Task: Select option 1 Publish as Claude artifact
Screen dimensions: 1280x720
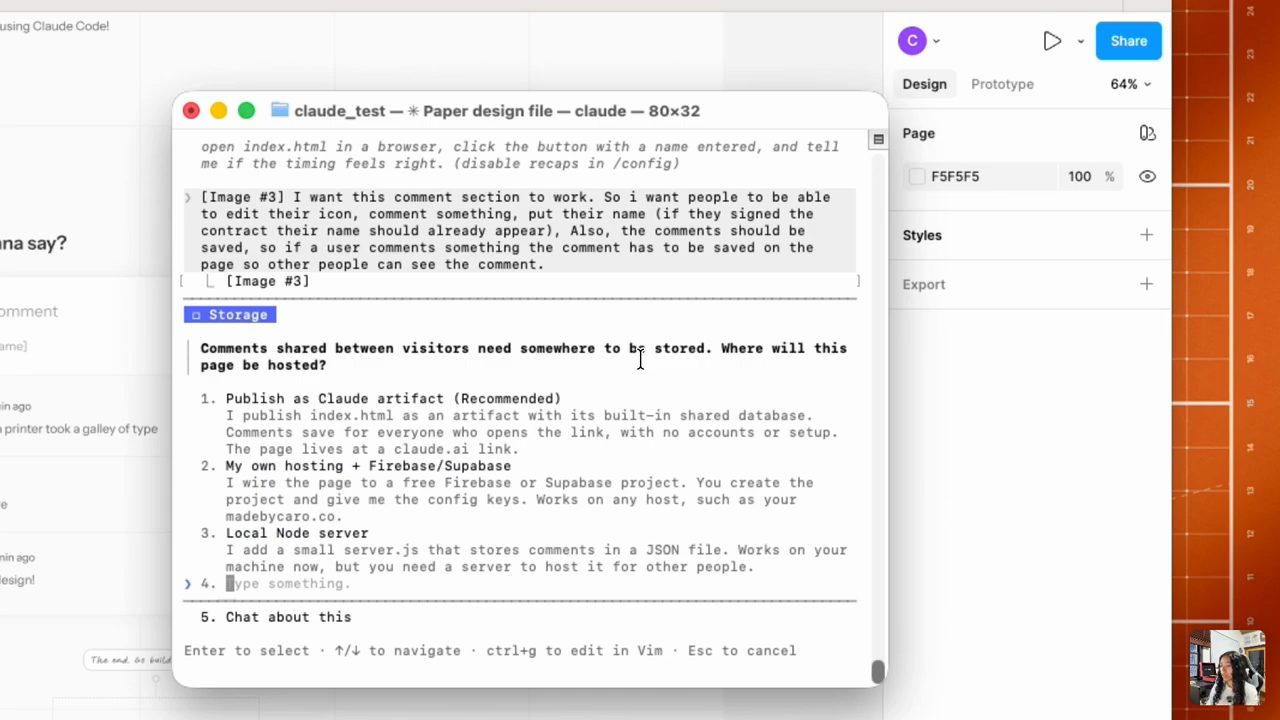Action: point(393,398)
